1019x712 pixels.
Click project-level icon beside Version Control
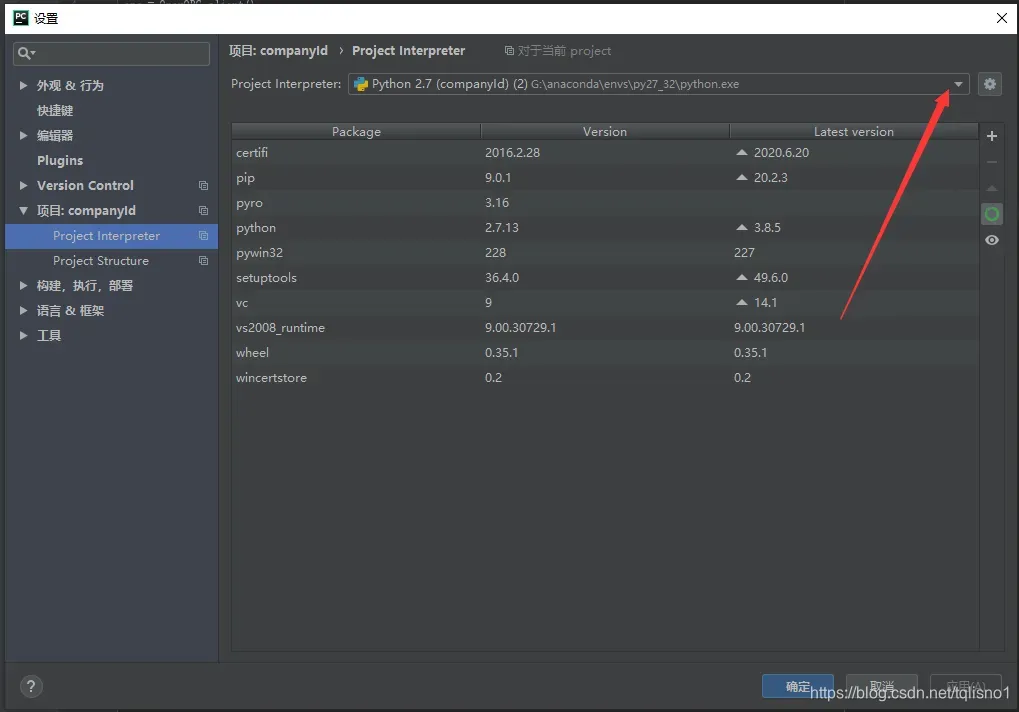point(203,186)
